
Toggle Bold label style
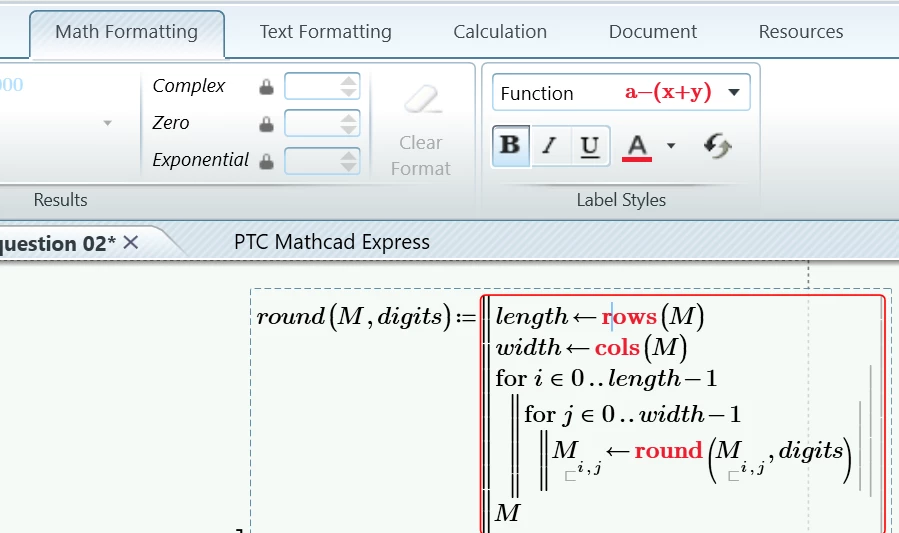[511, 146]
